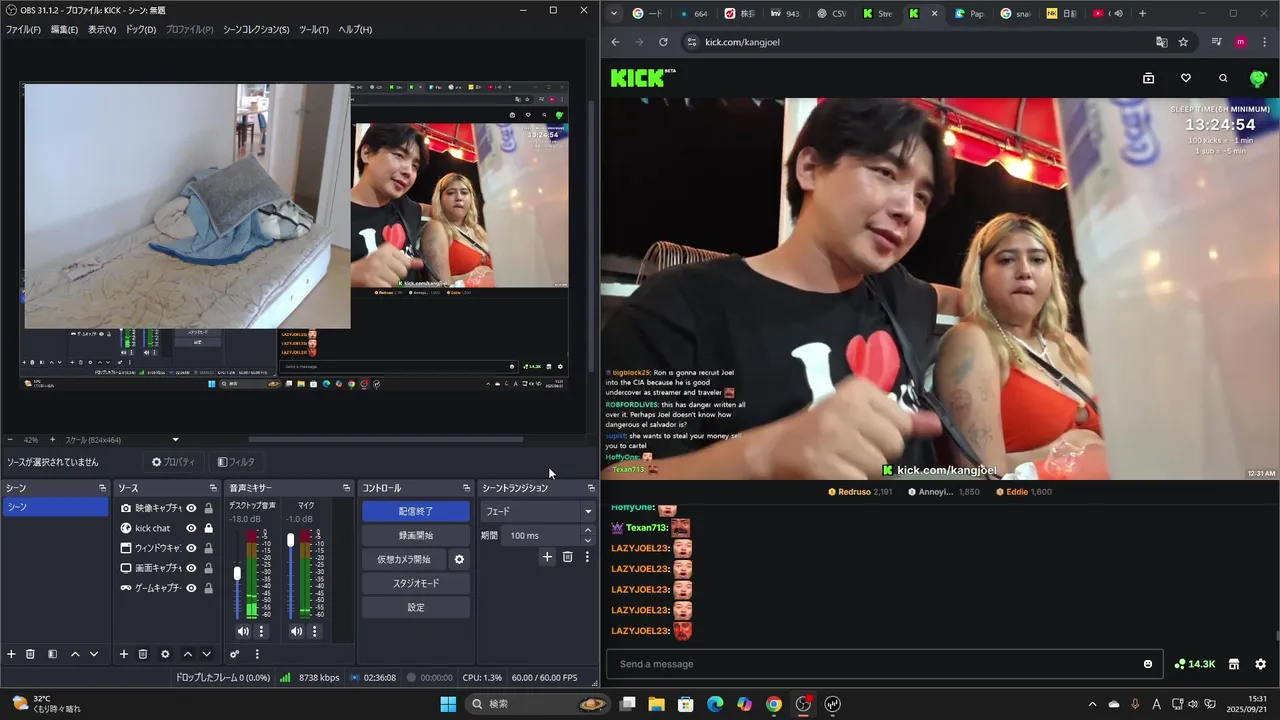Screen dimensions: 1280x720
Task: Remove the selected scene with the trash icon in Scenes panel
Action: tap(30, 654)
